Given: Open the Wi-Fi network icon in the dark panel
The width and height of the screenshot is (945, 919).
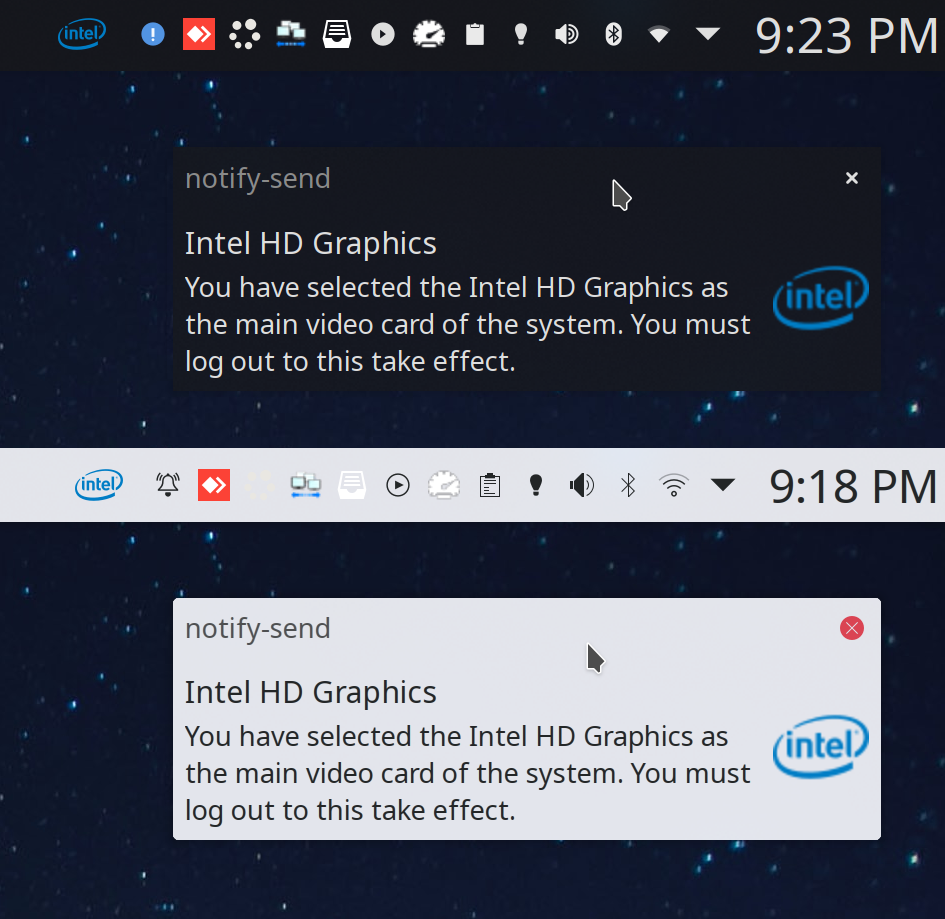Looking at the screenshot, I should coord(659,34).
